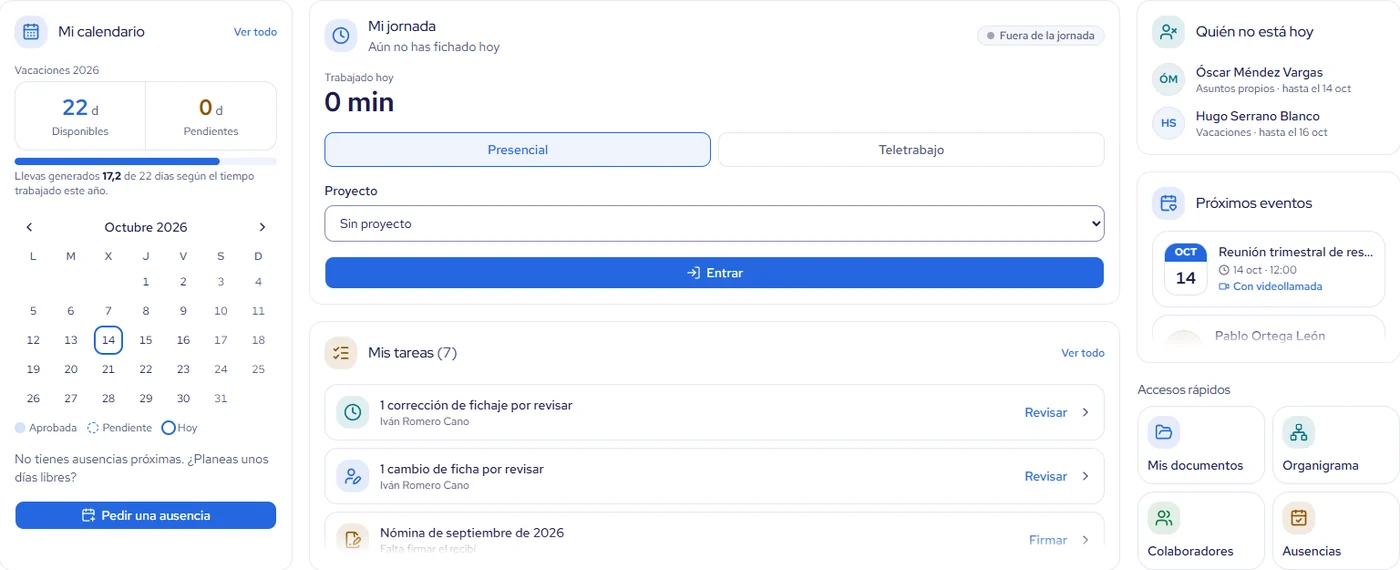Open the Ausencias shortcut
This screenshot has height=570, width=1400.
coord(1336,531)
